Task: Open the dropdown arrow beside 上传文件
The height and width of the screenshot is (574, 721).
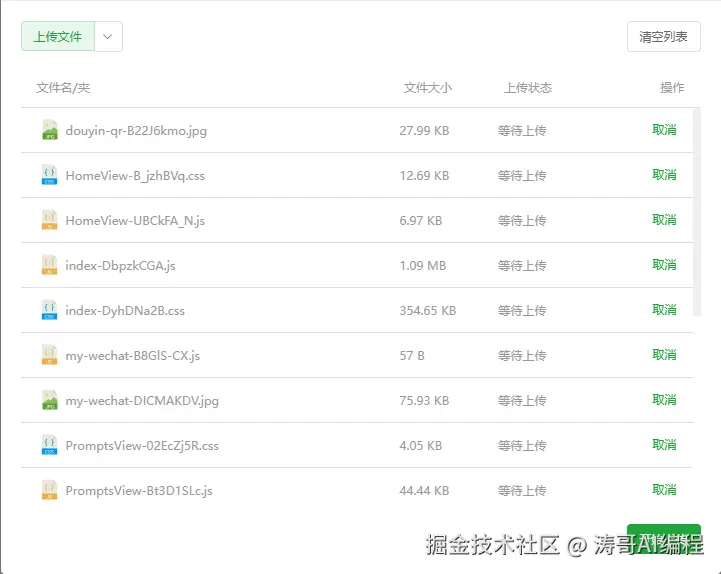Action: click(x=108, y=36)
